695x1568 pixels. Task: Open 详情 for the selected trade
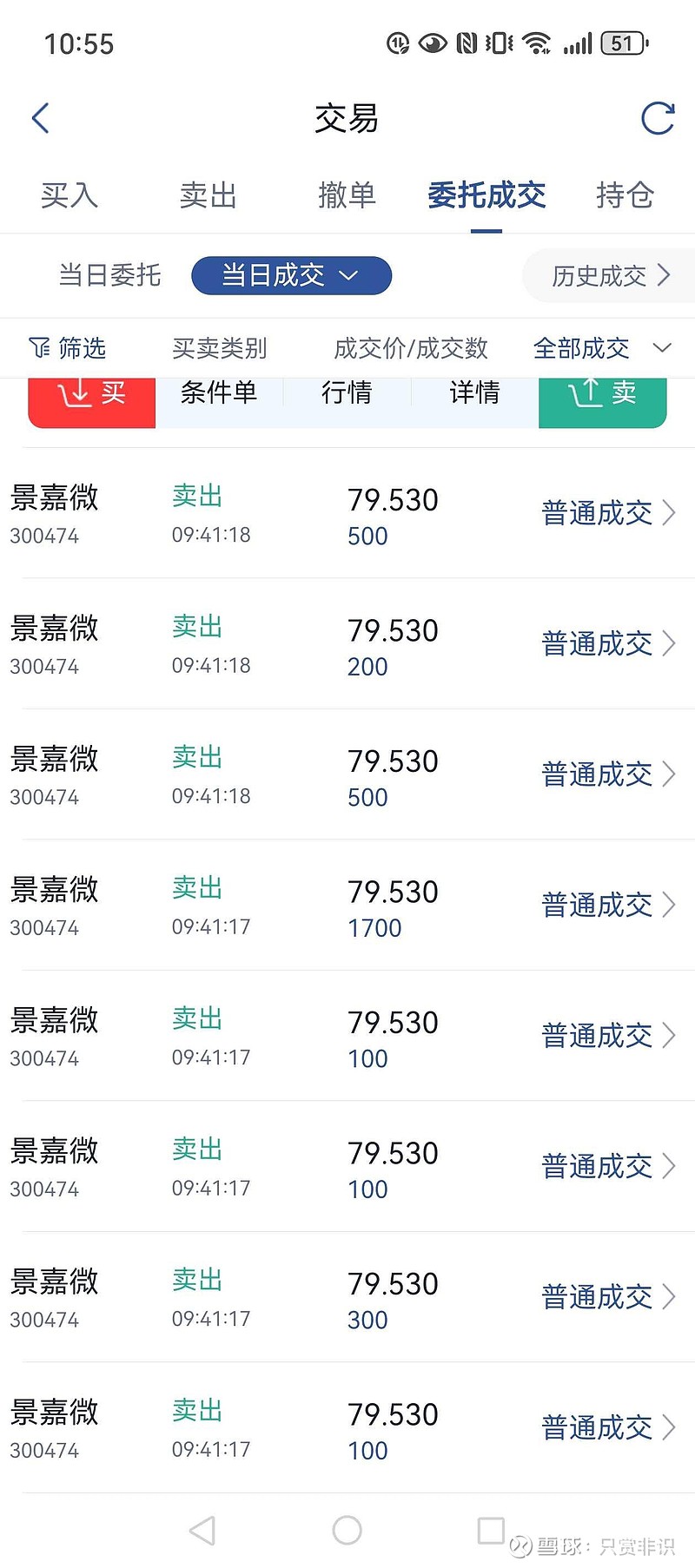474,393
